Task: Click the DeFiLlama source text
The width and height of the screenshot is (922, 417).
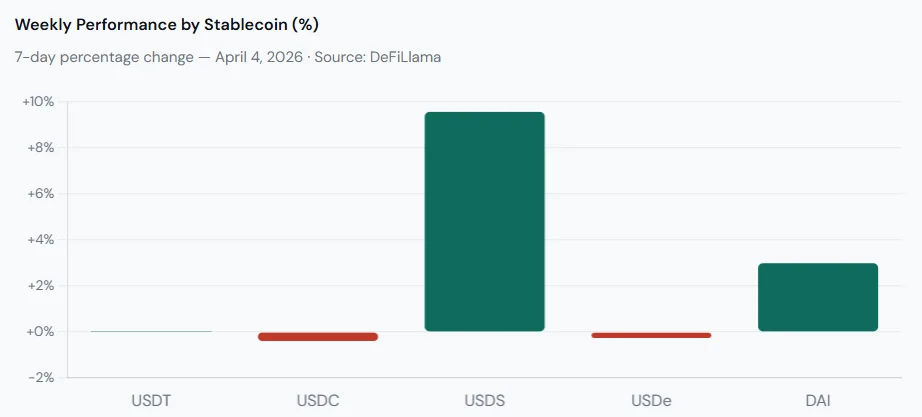Action: [x=405, y=57]
